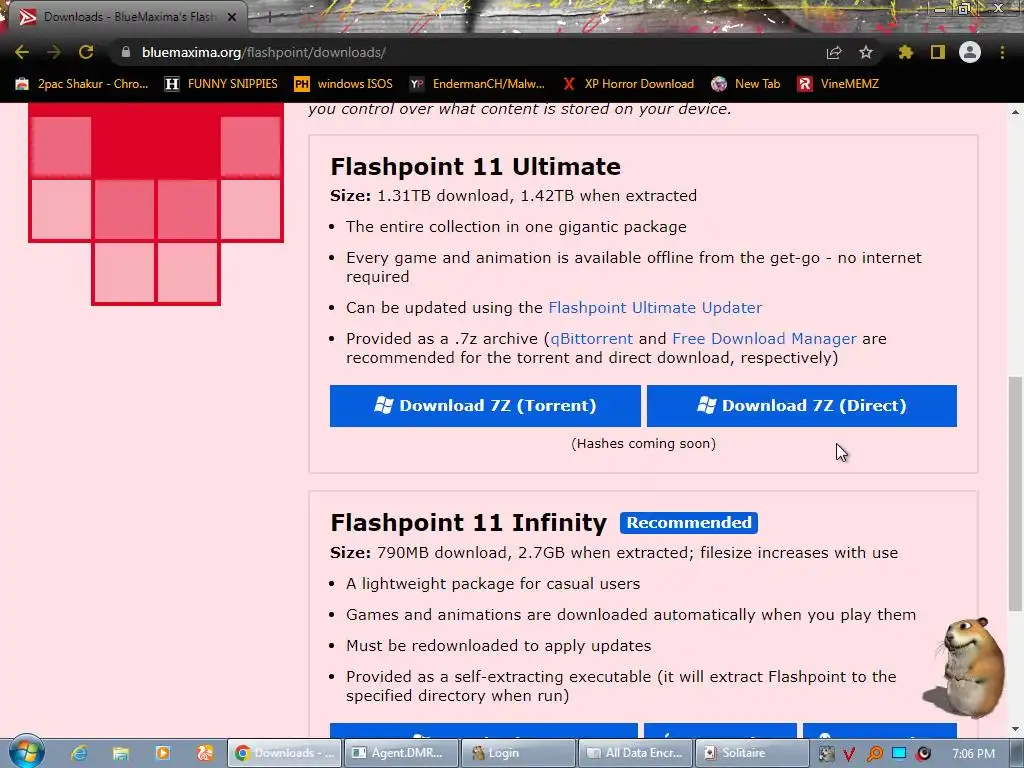Click Download 7Z (Torrent) button

485,406
